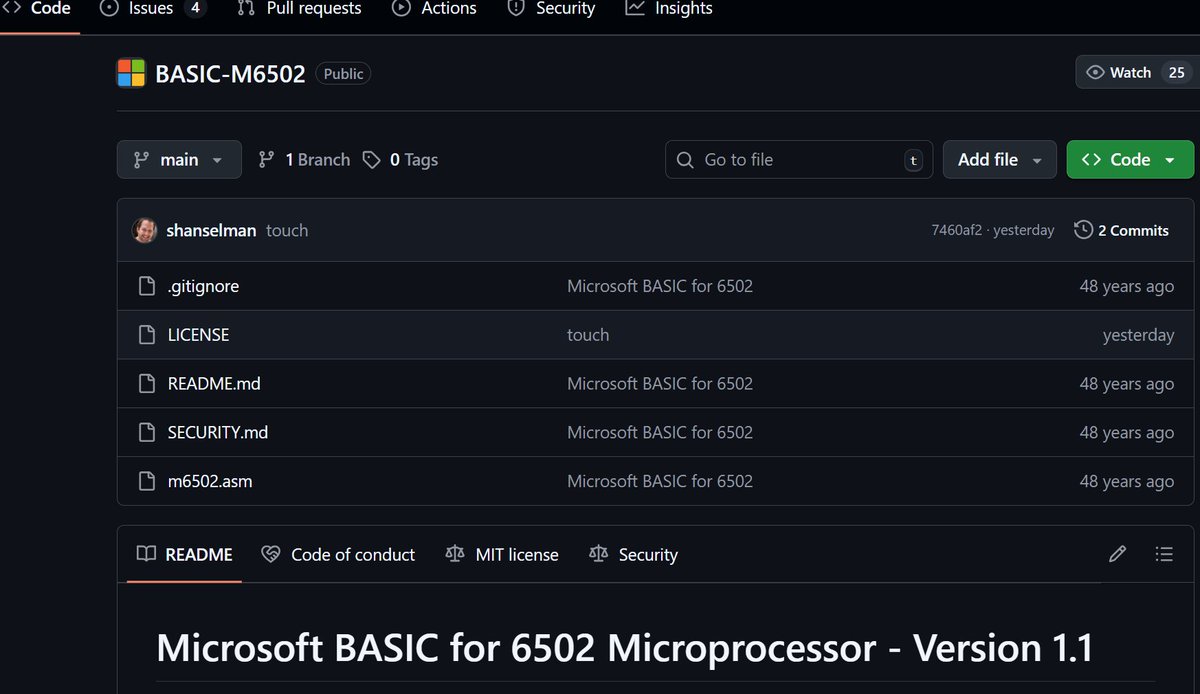Open commit hash 7460af2
Screen dimensions: 1200x694
click(956, 230)
